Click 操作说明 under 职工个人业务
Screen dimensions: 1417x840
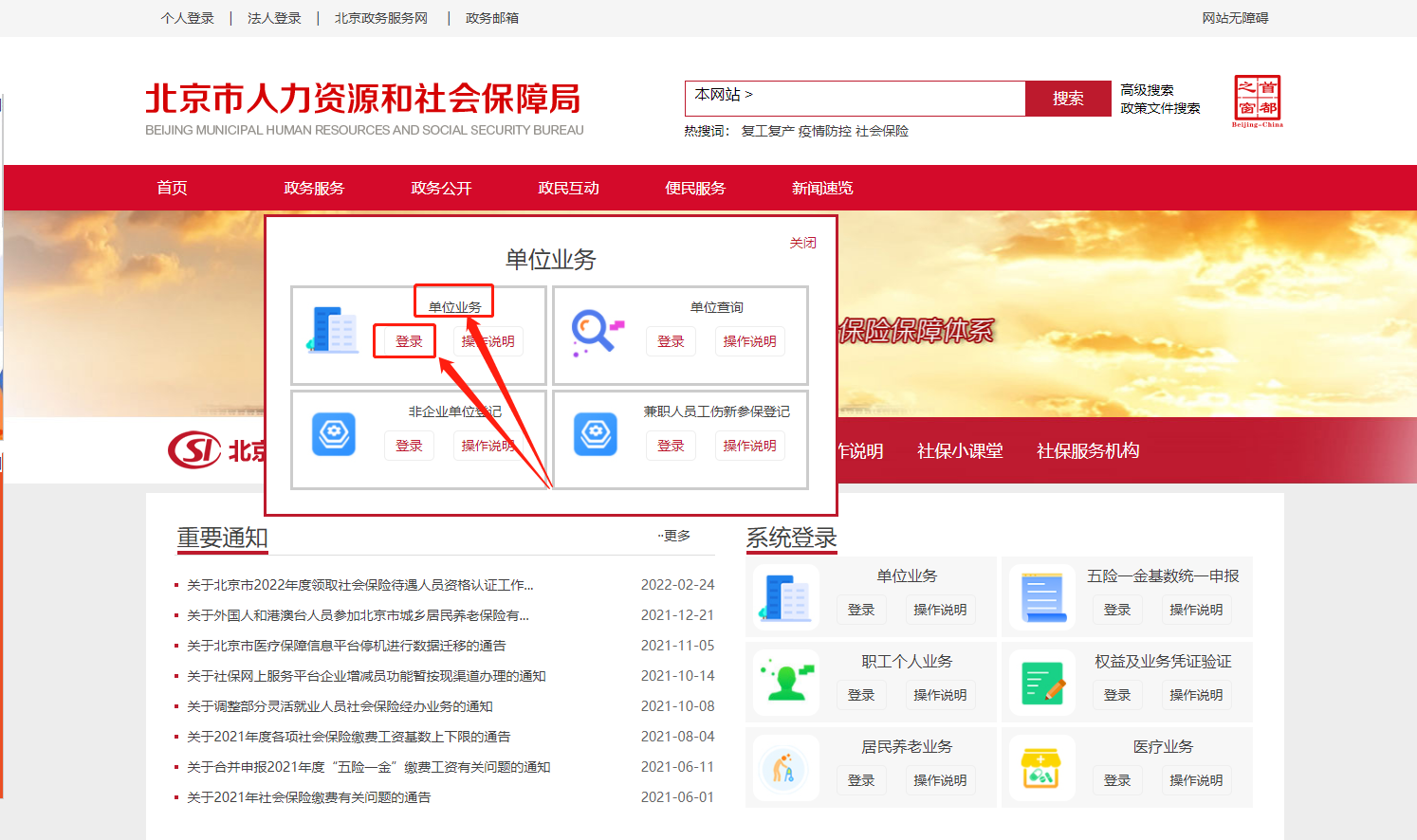[940, 695]
